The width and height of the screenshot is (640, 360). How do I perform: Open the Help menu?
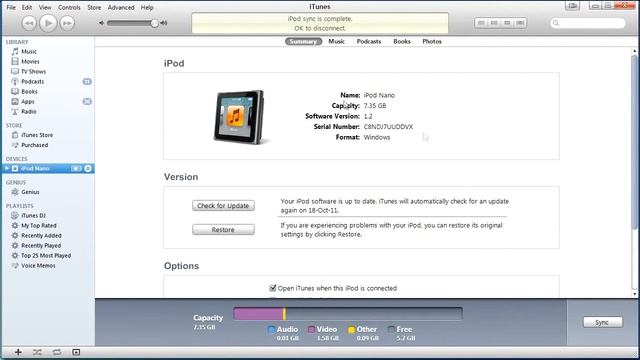click(x=147, y=7)
